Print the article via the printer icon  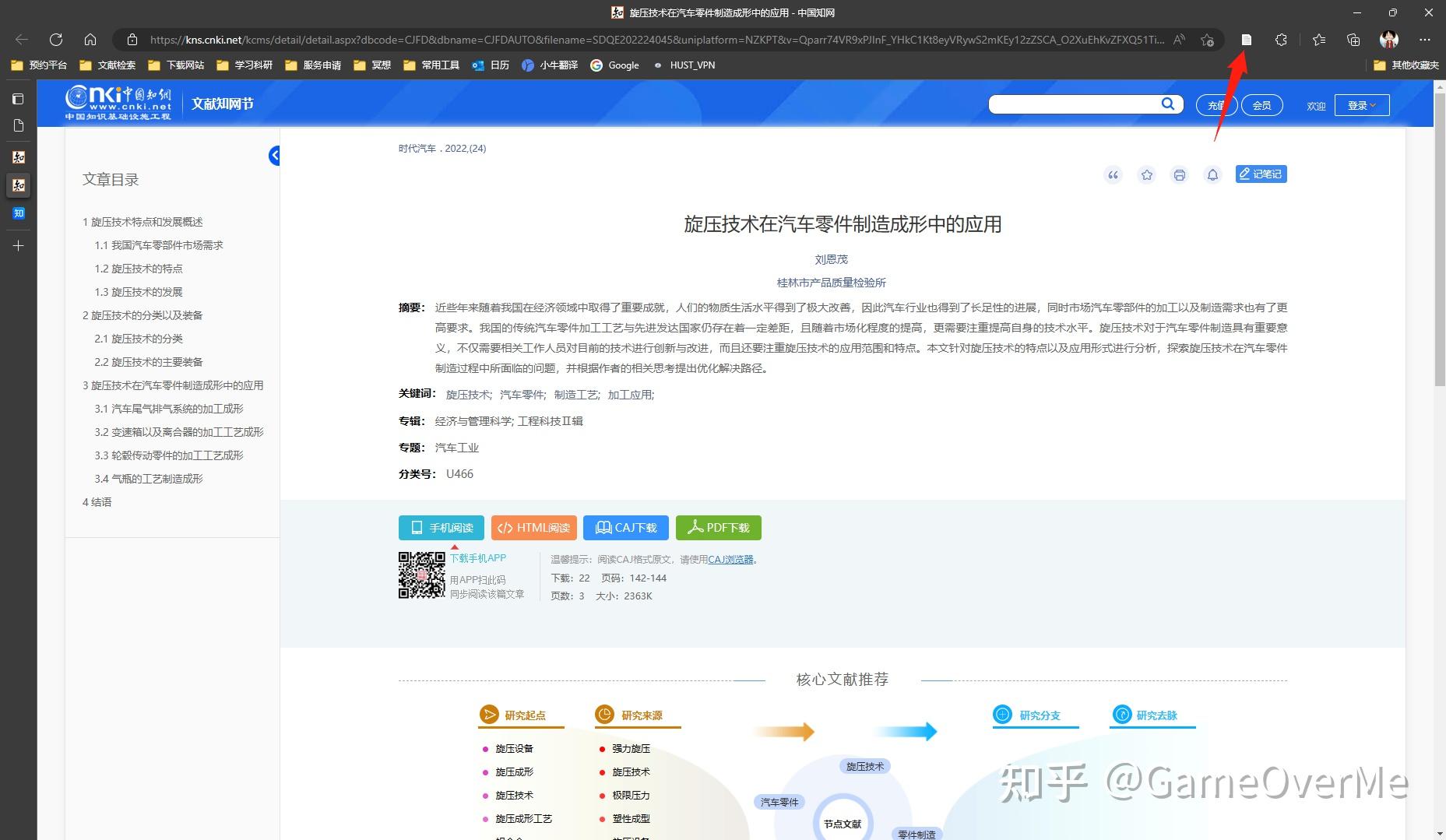coord(1179,174)
